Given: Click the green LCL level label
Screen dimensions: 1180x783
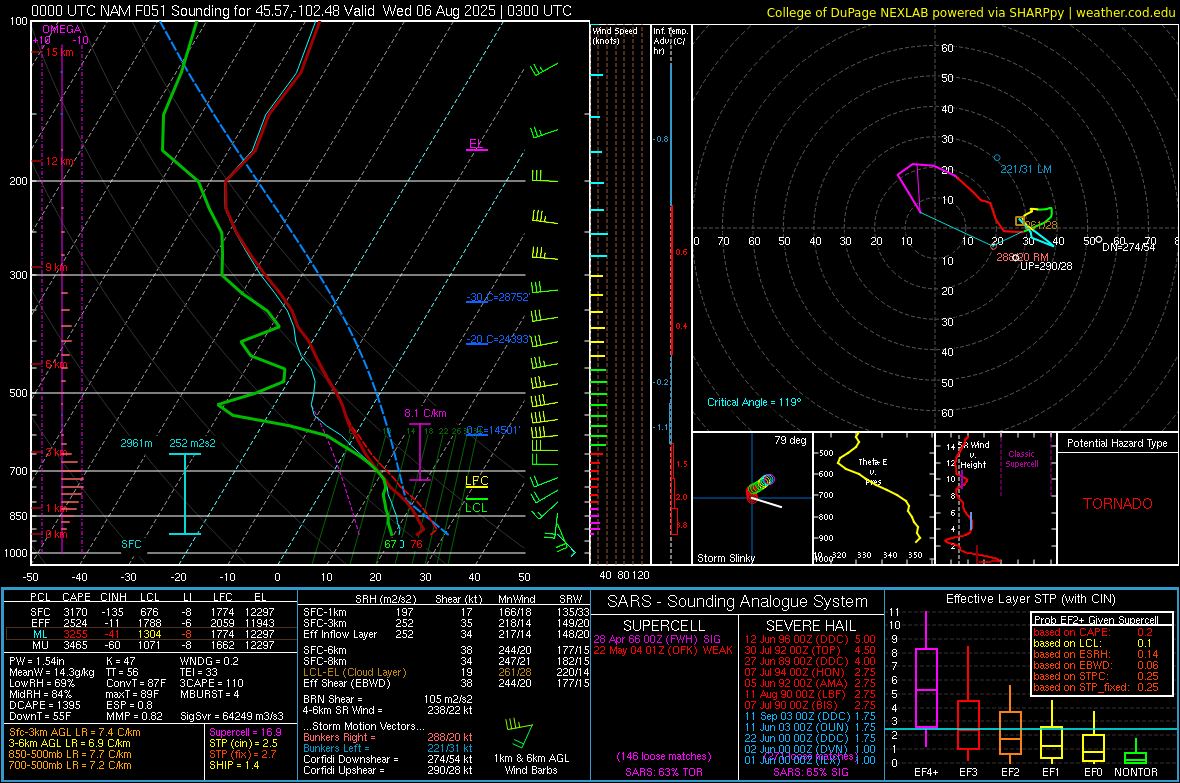Looking at the screenshot, I should 476,507.
